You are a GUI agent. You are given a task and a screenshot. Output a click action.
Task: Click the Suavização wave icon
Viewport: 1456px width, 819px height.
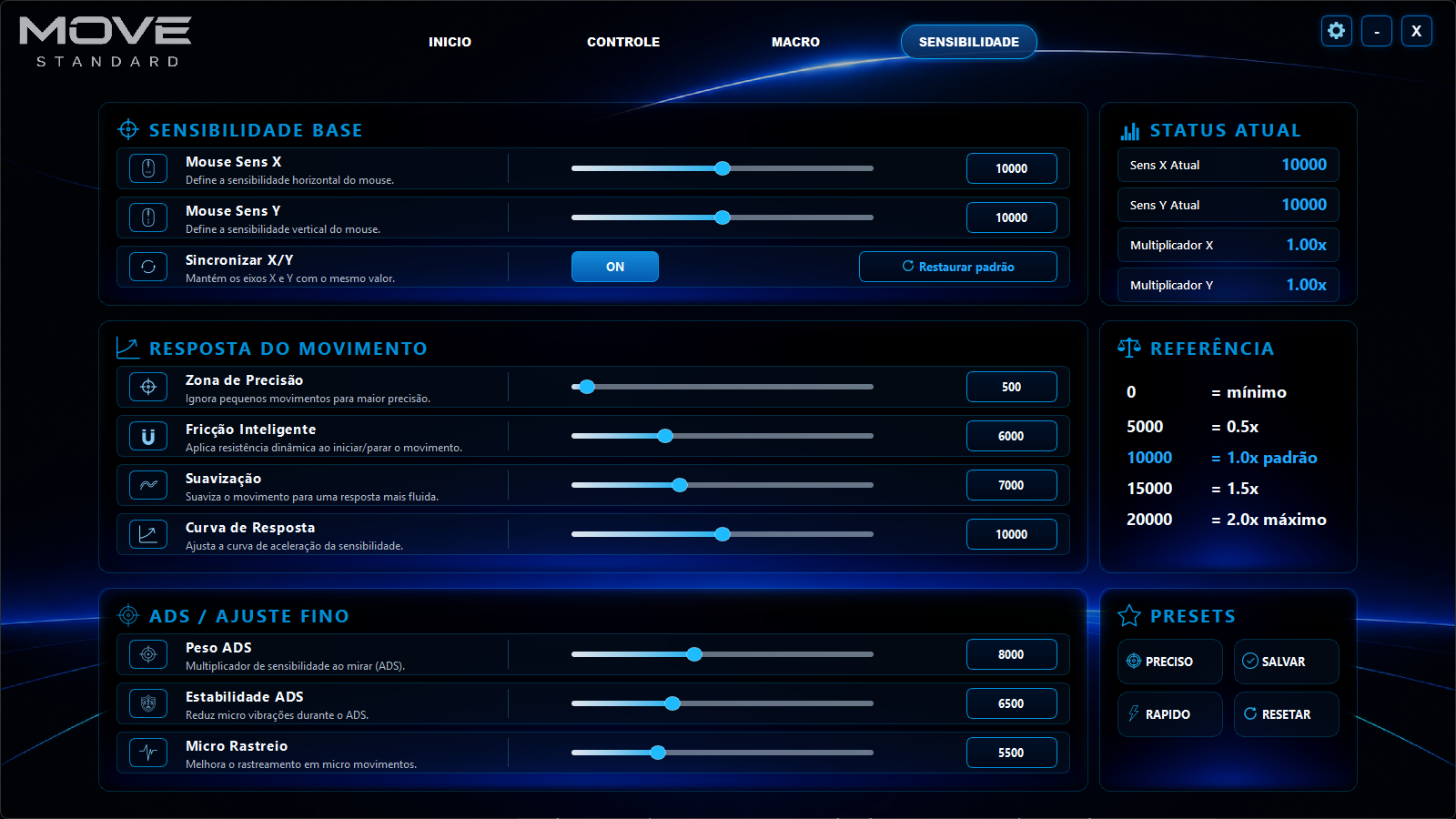pos(148,485)
